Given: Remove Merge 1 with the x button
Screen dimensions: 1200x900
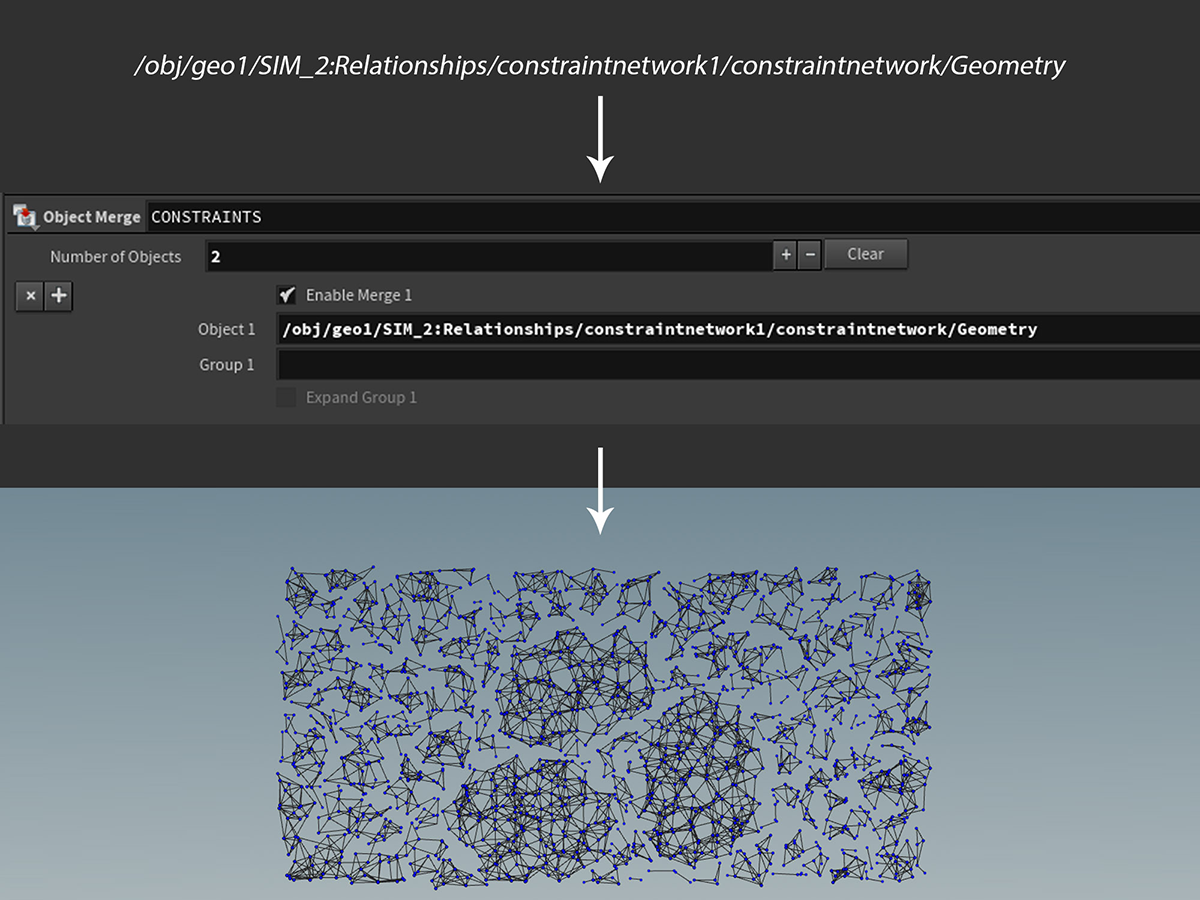Looking at the screenshot, I should [x=30, y=296].
